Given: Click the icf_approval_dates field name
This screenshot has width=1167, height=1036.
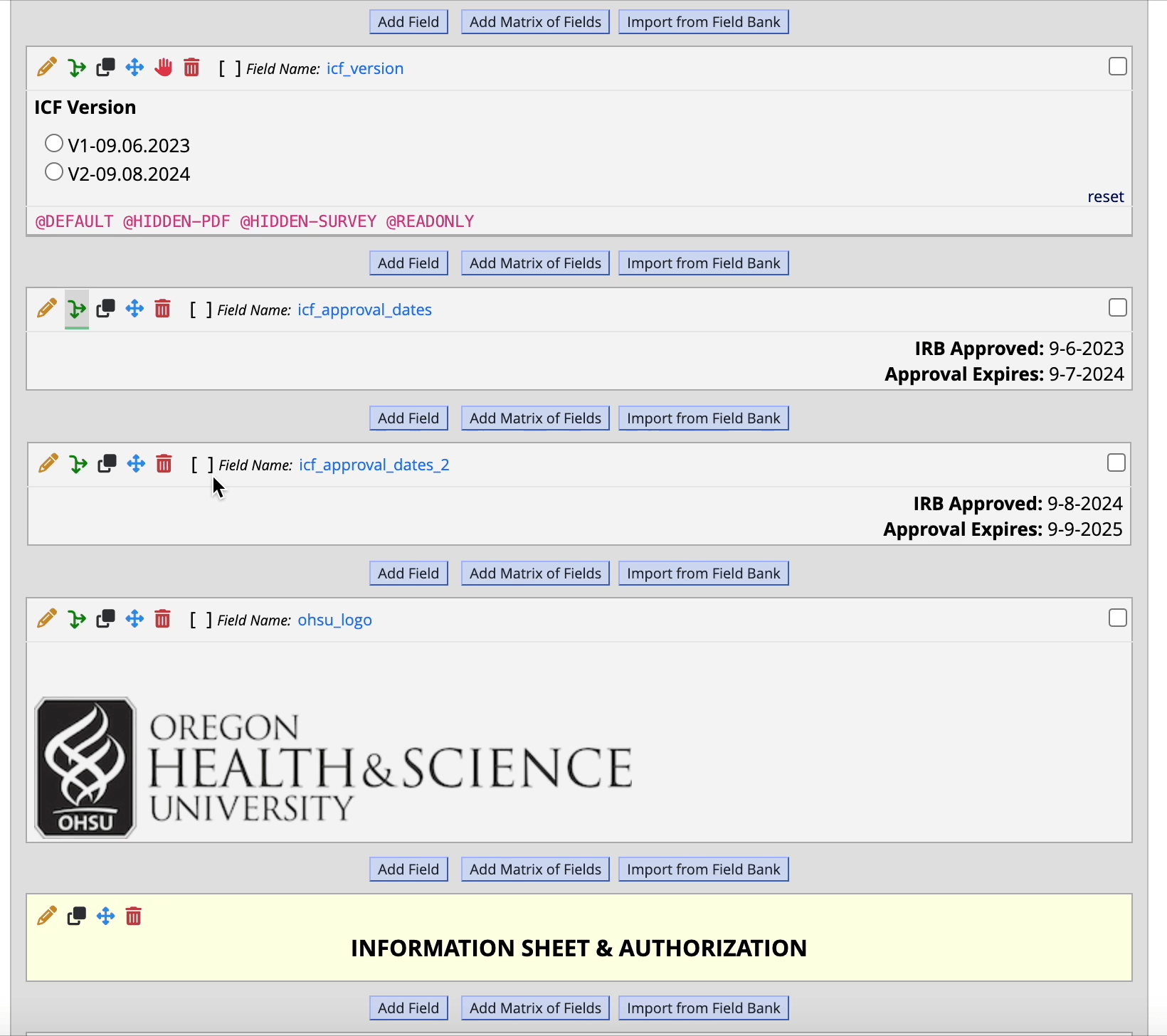Looking at the screenshot, I should pyautogui.click(x=365, y=310).
